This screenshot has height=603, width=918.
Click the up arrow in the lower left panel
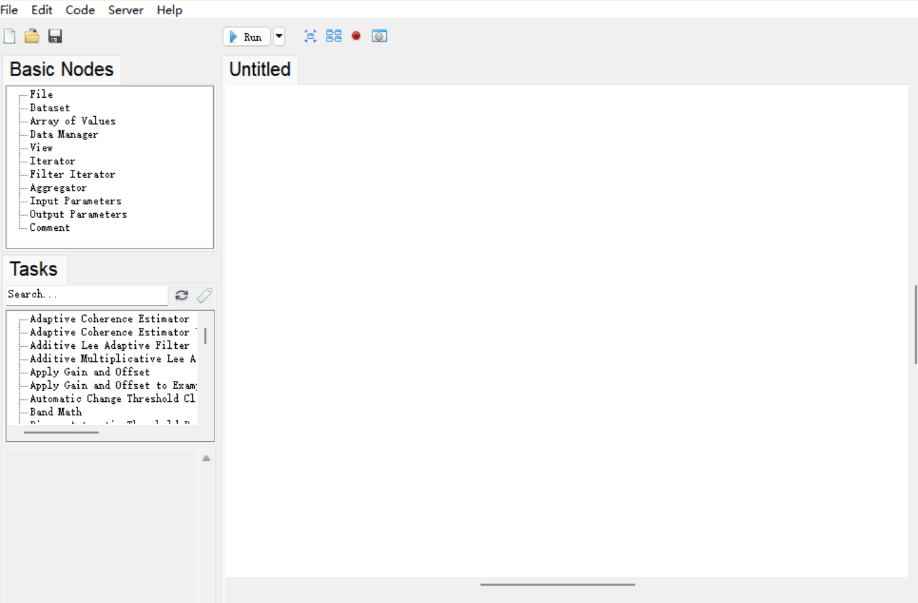point(206,458)
